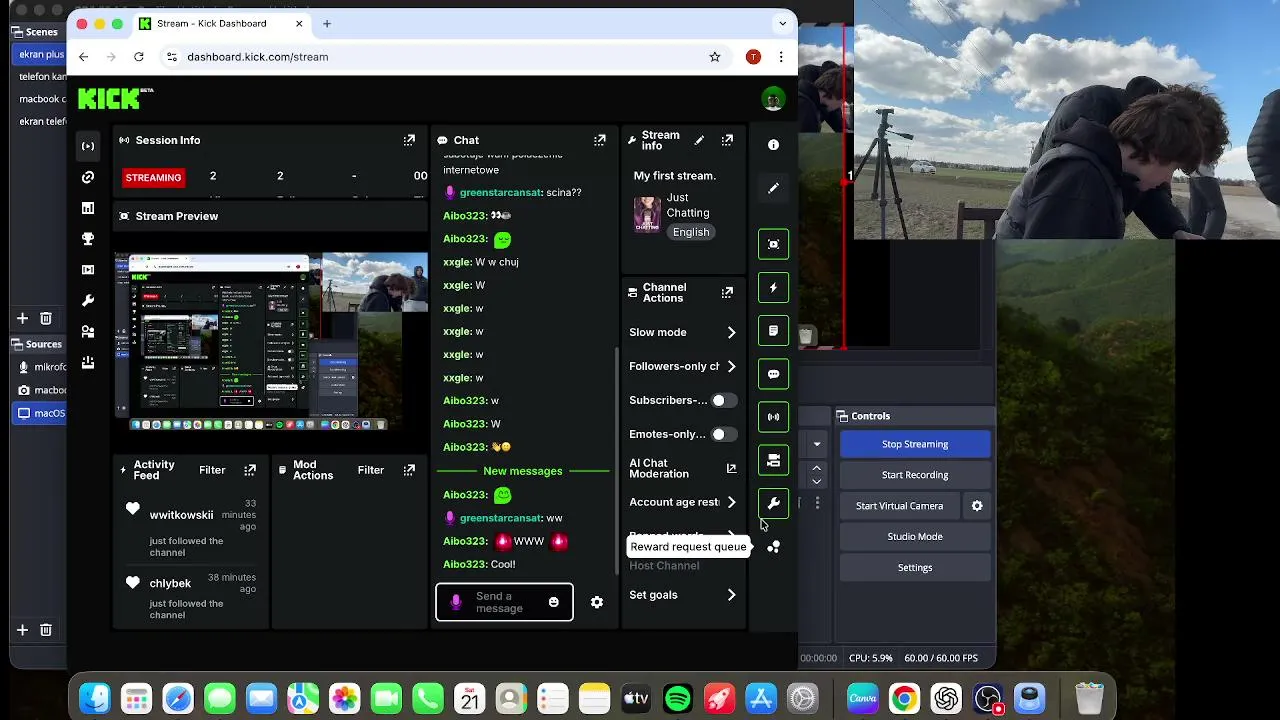Toggle Subscribers-only chat switch
The width and height of the screenshot is (1280, 720).
click(723, 400)
